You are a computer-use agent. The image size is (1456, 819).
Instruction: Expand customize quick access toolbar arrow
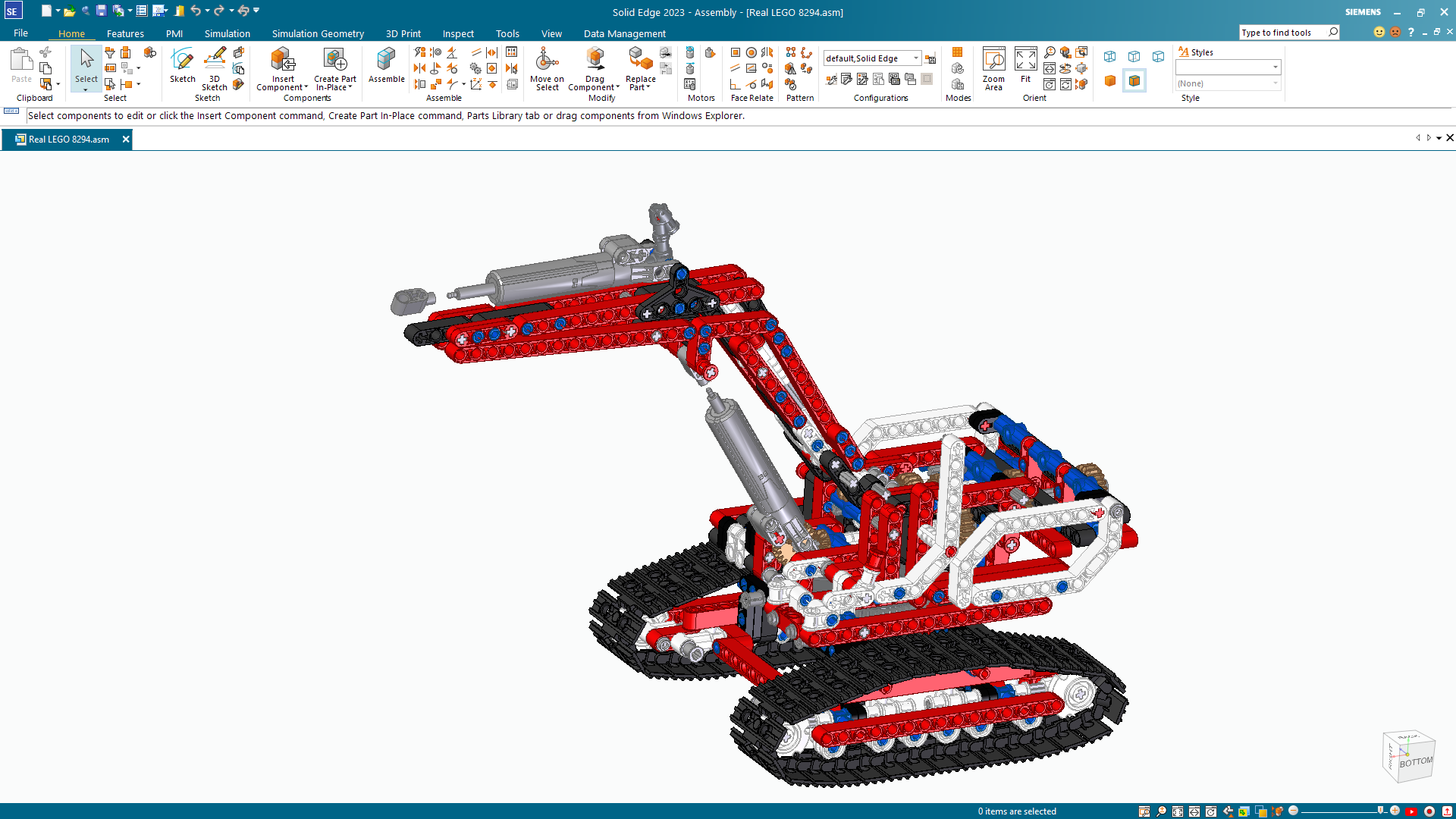[256, 11]
